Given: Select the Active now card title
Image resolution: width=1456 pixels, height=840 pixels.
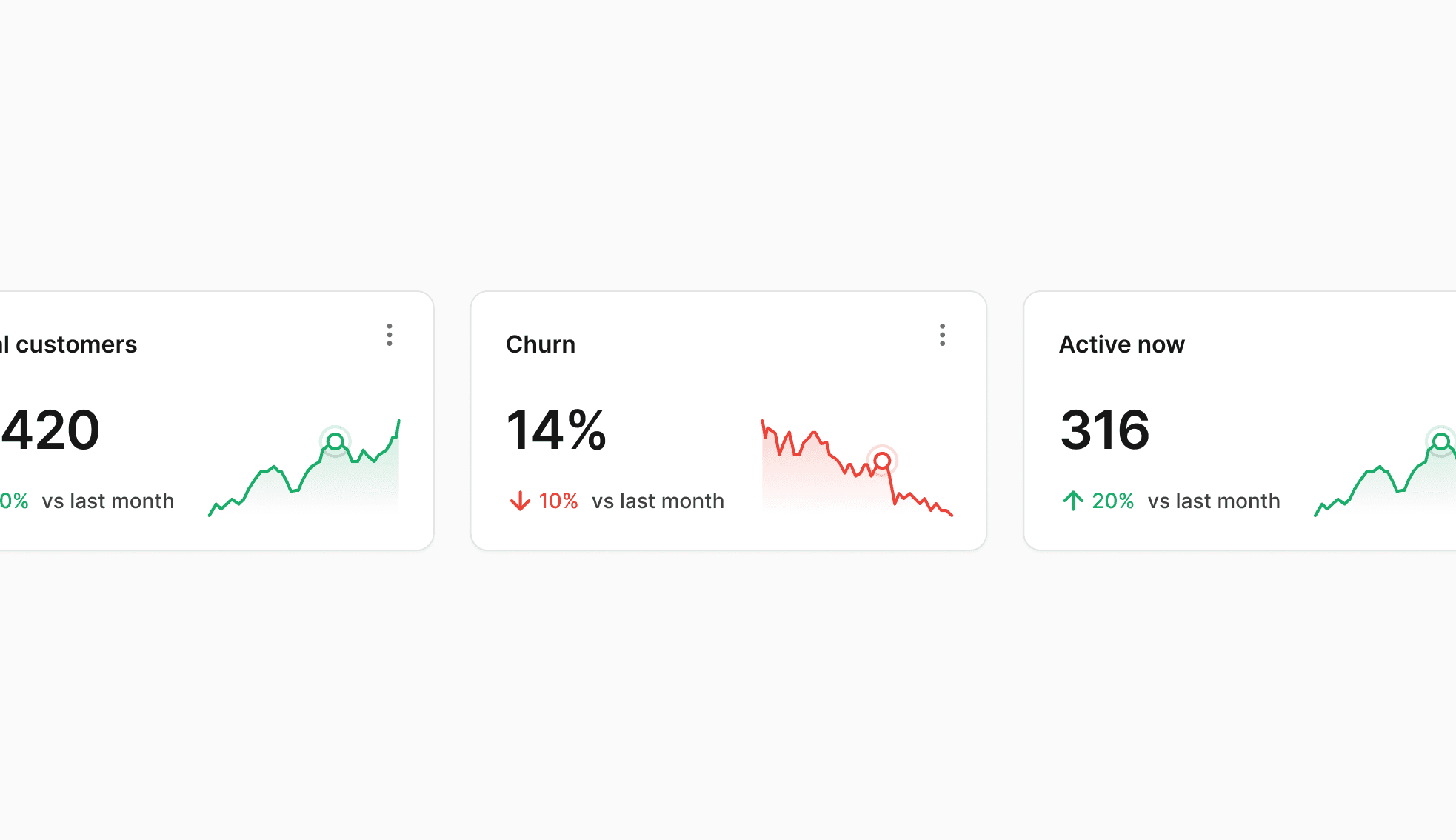Looking at the screenshot, I should point(1121,344).
